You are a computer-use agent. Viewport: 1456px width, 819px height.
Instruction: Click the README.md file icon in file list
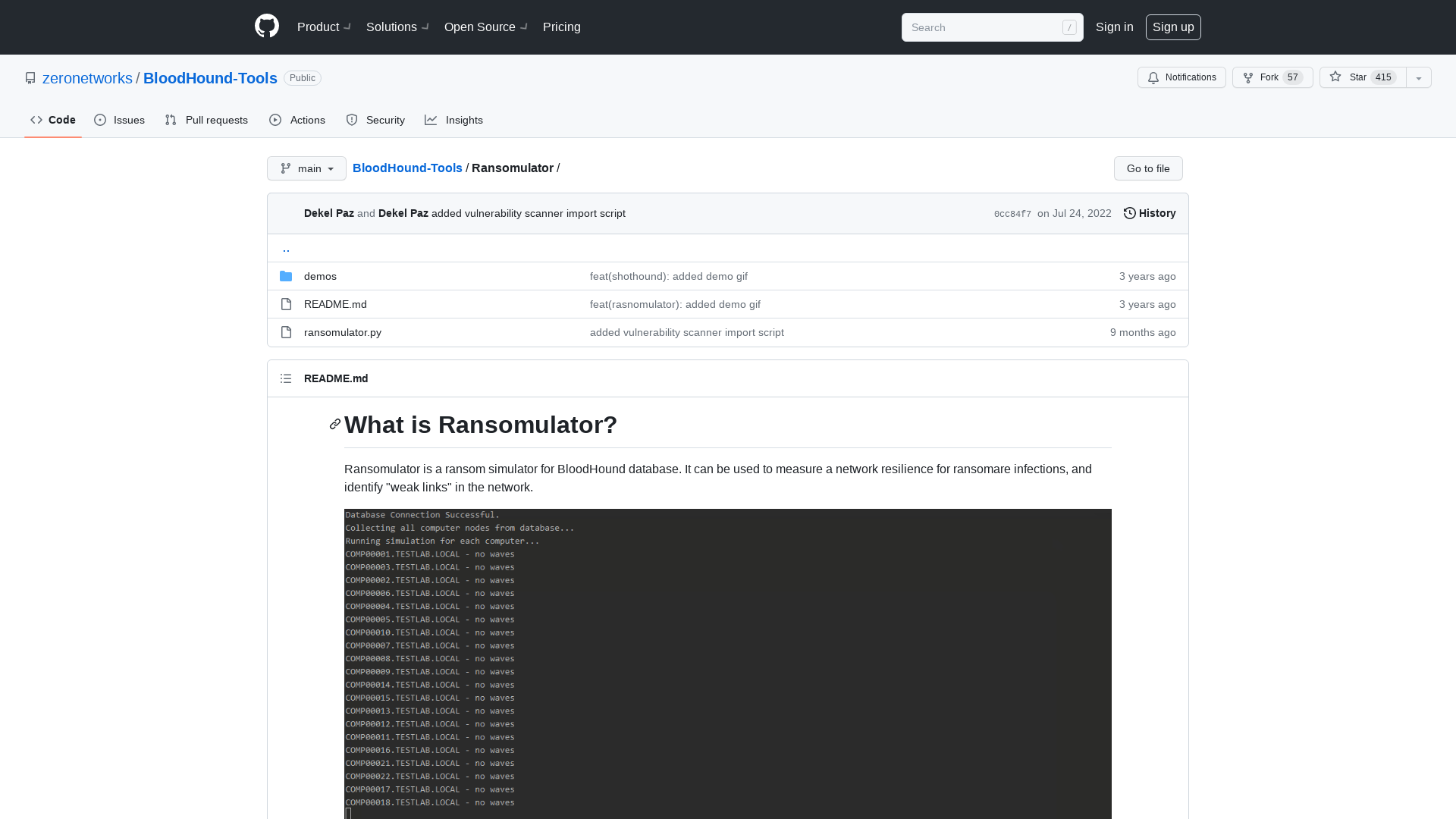286,304
